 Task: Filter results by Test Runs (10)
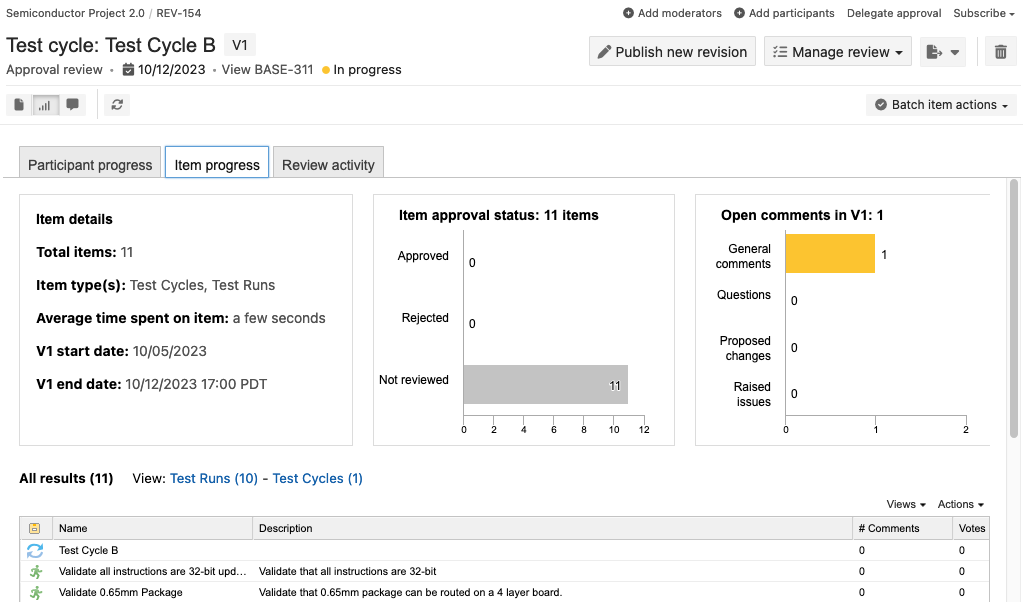214,478
